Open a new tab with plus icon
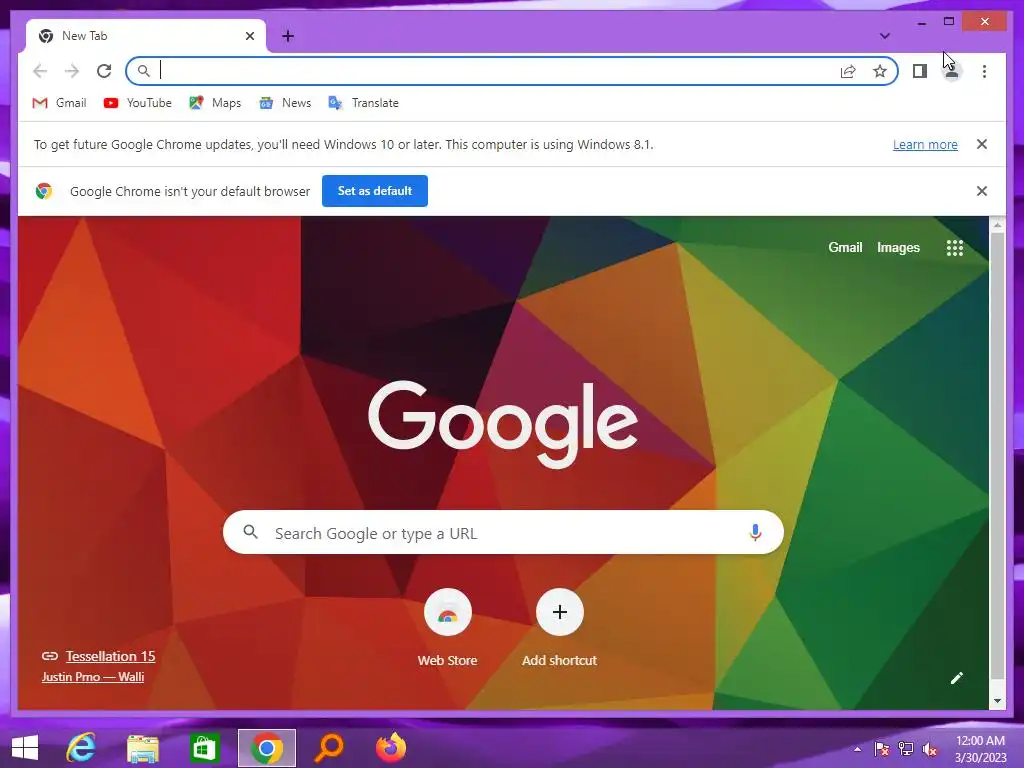The image size is (1024, 768). (x=288, y=36)
